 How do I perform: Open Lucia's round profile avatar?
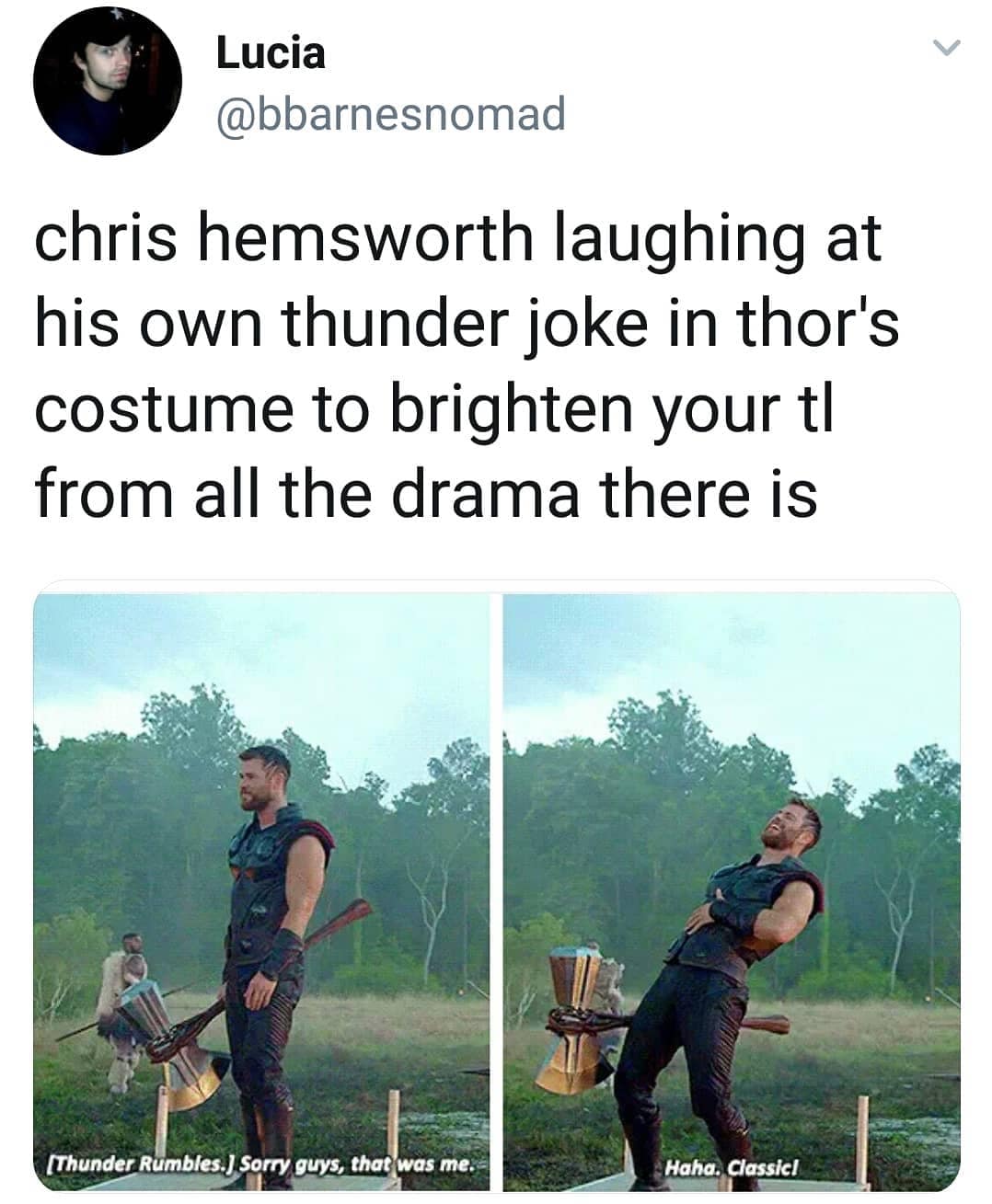[x=108, y=80]
